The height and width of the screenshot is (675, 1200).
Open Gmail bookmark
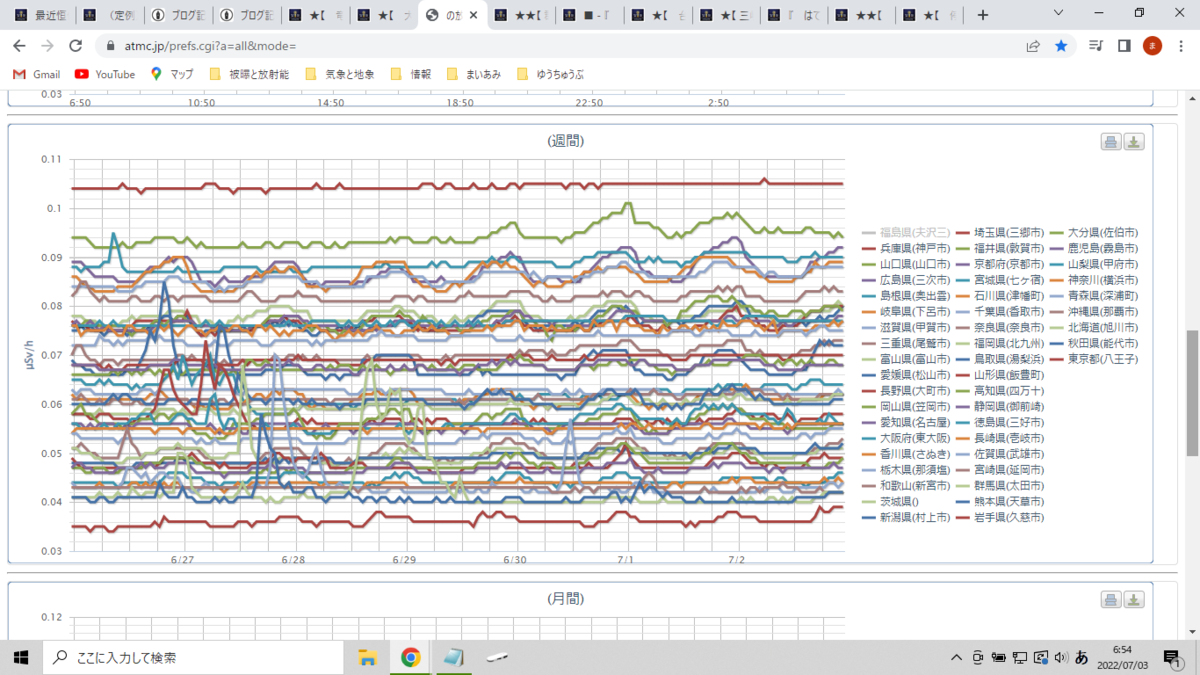pos(36,74)
